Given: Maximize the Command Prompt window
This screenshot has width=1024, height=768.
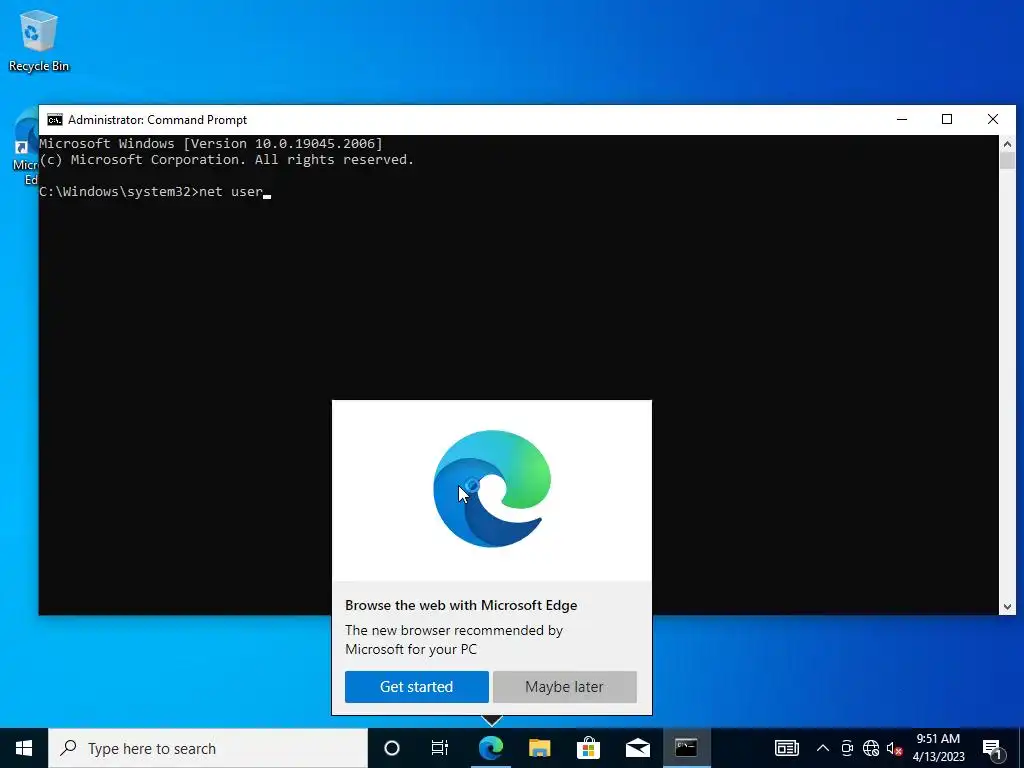Looking at the screenshot, I should click(947, 120).
